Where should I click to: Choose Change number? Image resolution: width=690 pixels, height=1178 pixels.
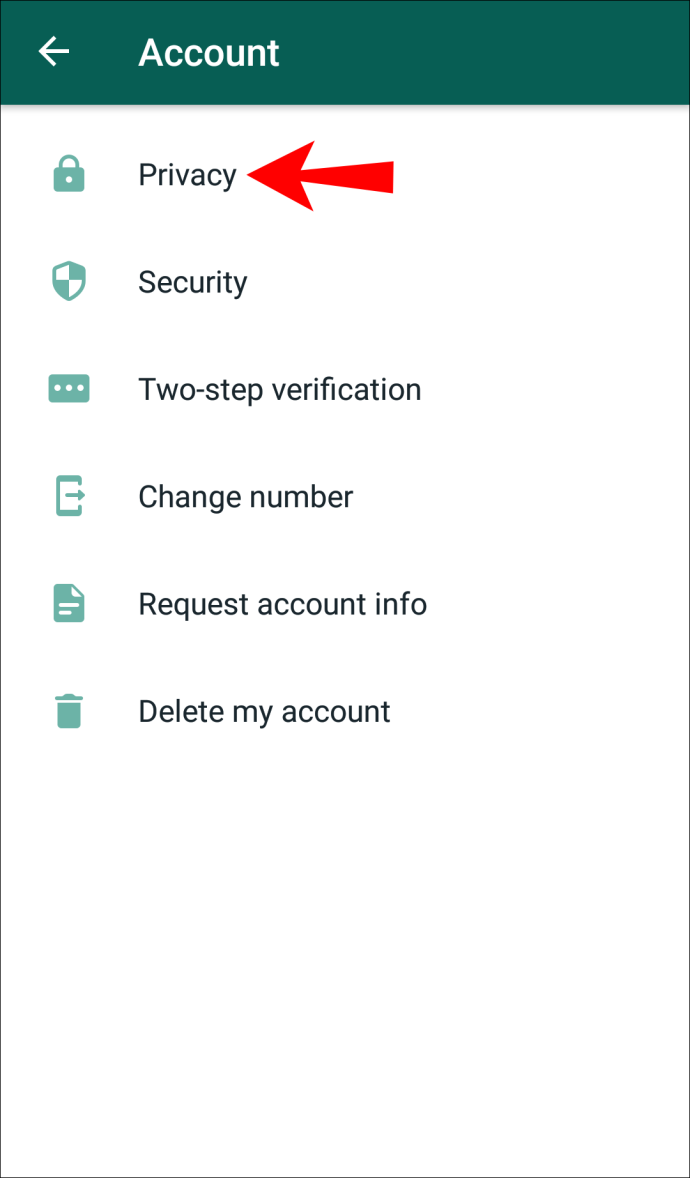(x=345, y=497)
